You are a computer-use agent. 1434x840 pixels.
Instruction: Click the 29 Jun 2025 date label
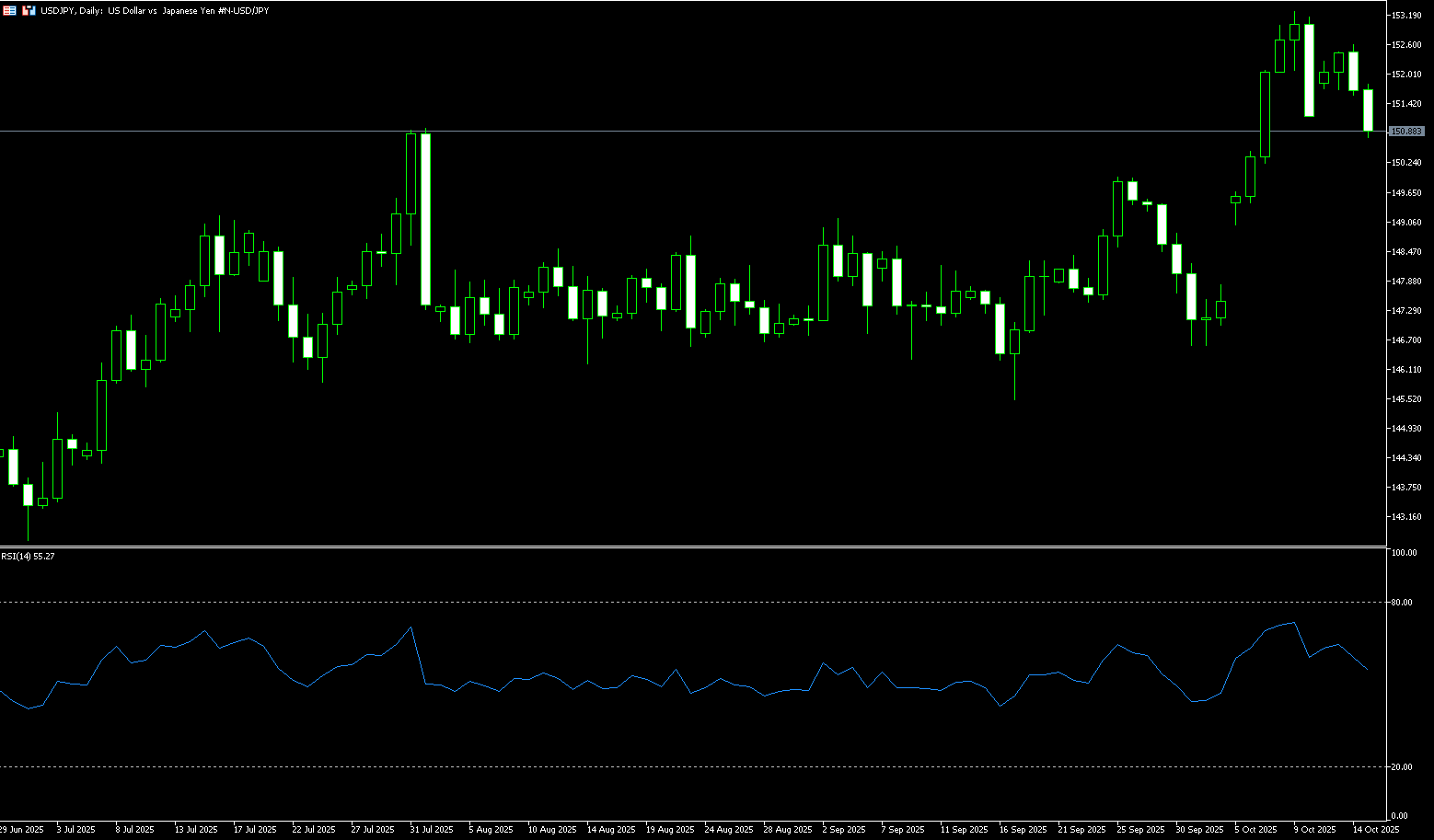click(x=22, y=830)
